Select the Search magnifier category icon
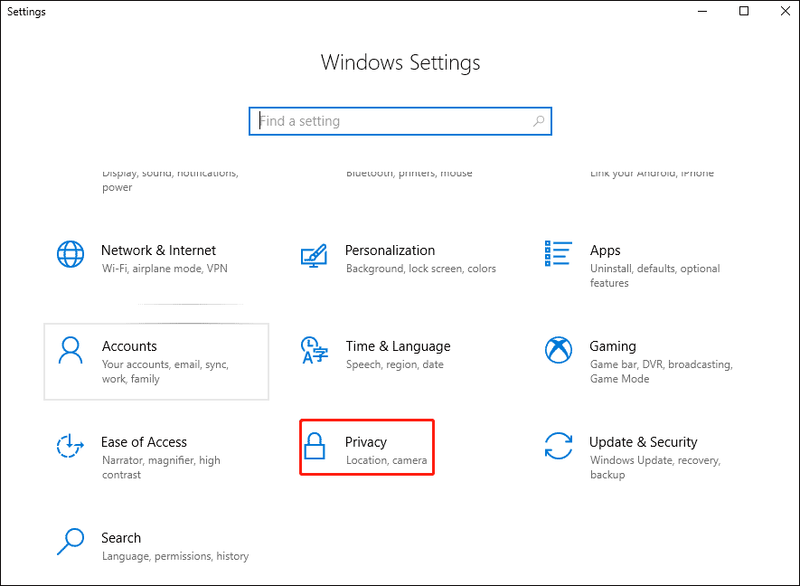Image resolution: width=800 pixels, height=586 pixels. click(x=70, y=542)
